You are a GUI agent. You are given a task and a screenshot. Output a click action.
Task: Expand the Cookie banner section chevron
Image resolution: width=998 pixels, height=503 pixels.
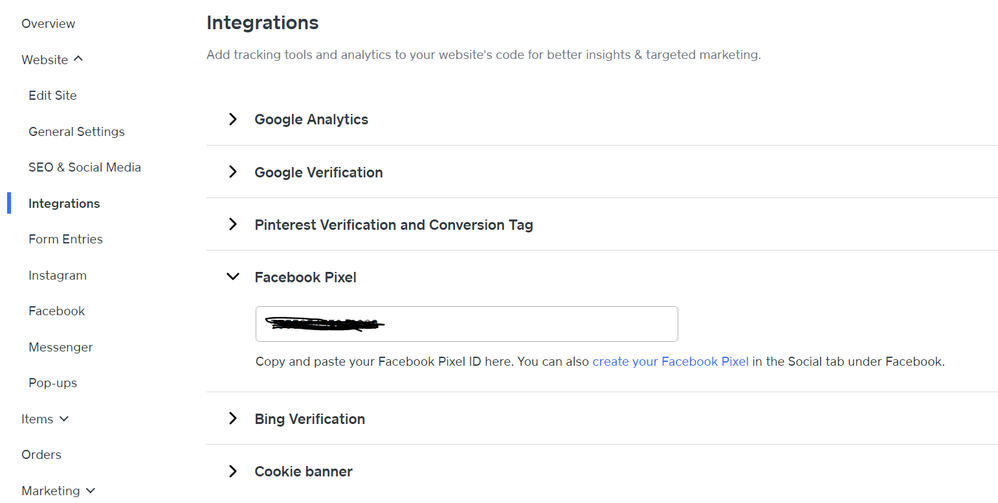click(x=233, y=472)
